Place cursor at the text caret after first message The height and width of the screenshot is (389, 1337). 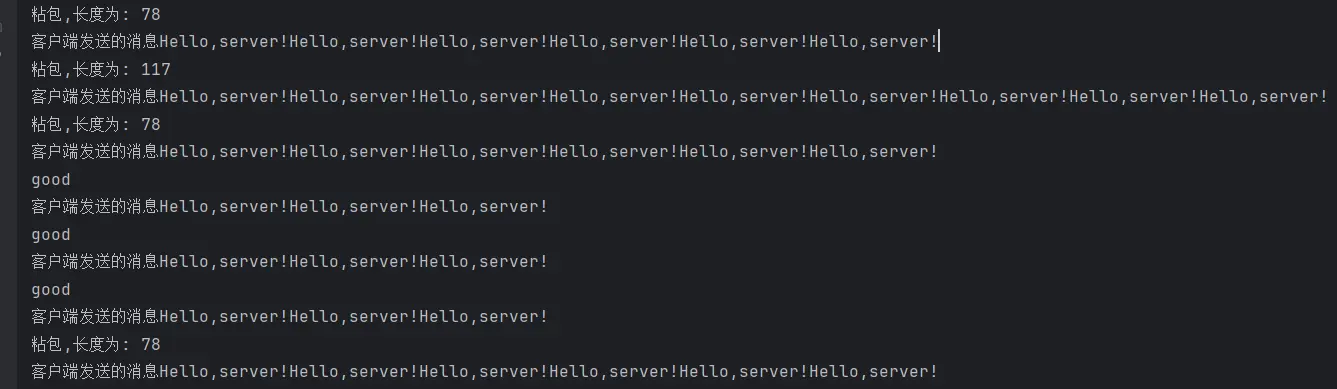[x=940, y=42]
